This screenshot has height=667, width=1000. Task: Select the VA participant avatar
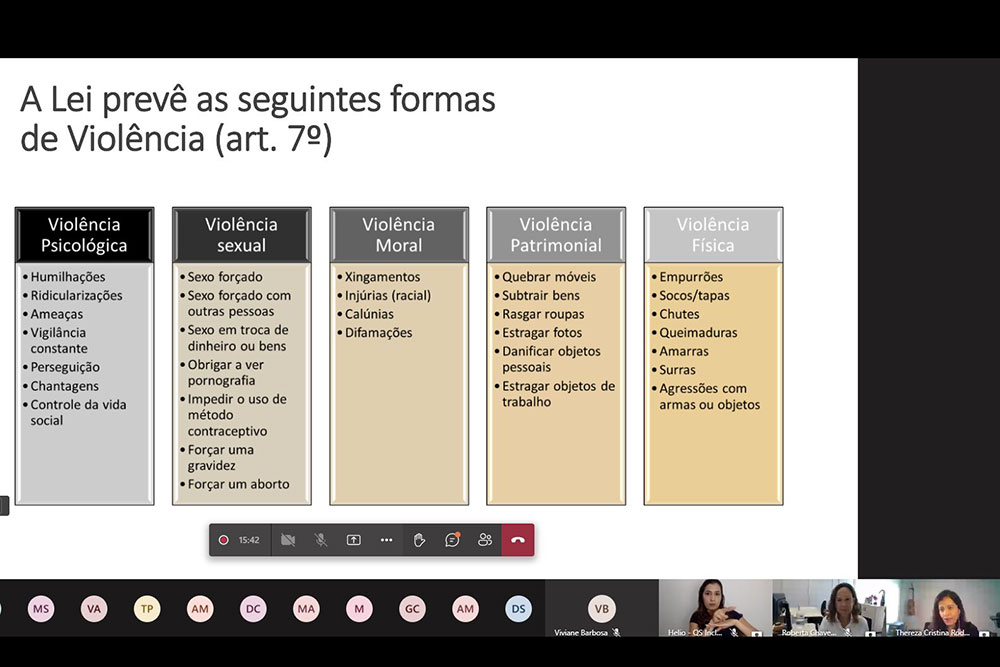[x=94, y=608]
